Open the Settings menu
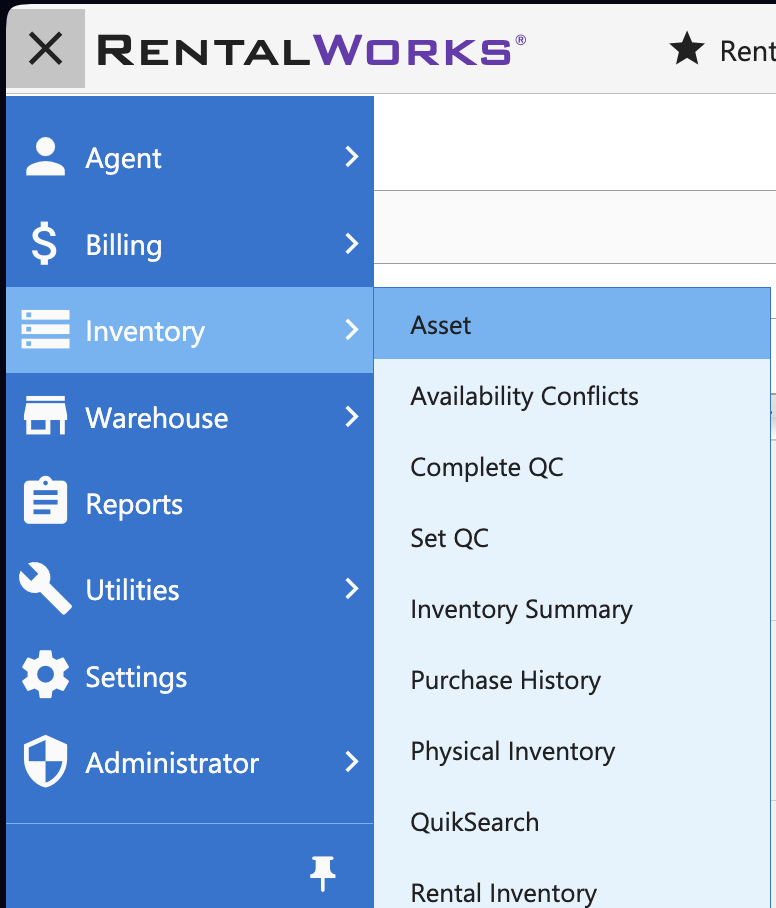776x908 pixels. [190, 676]
